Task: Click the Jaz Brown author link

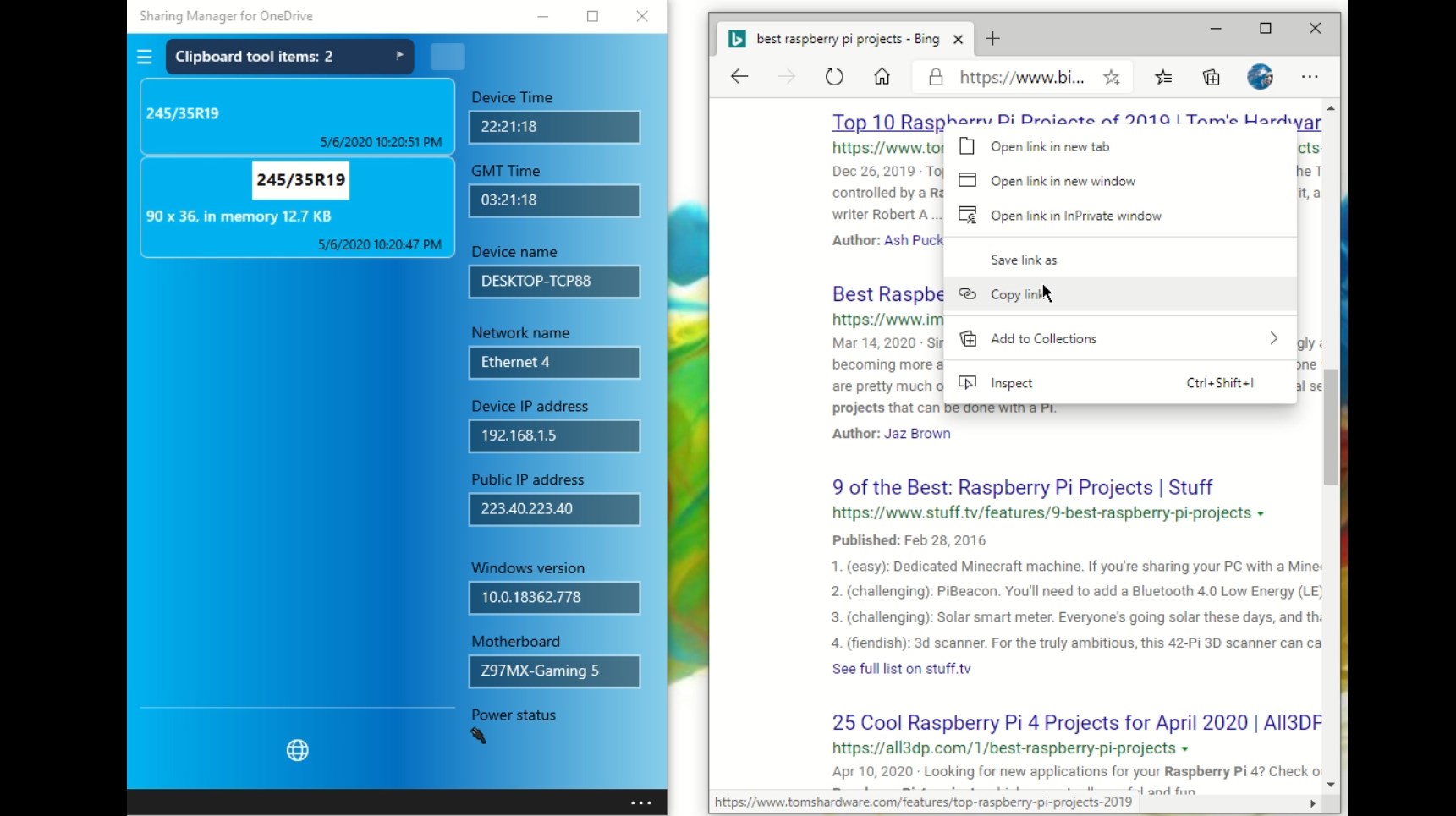Action: [x=917, y=433]
